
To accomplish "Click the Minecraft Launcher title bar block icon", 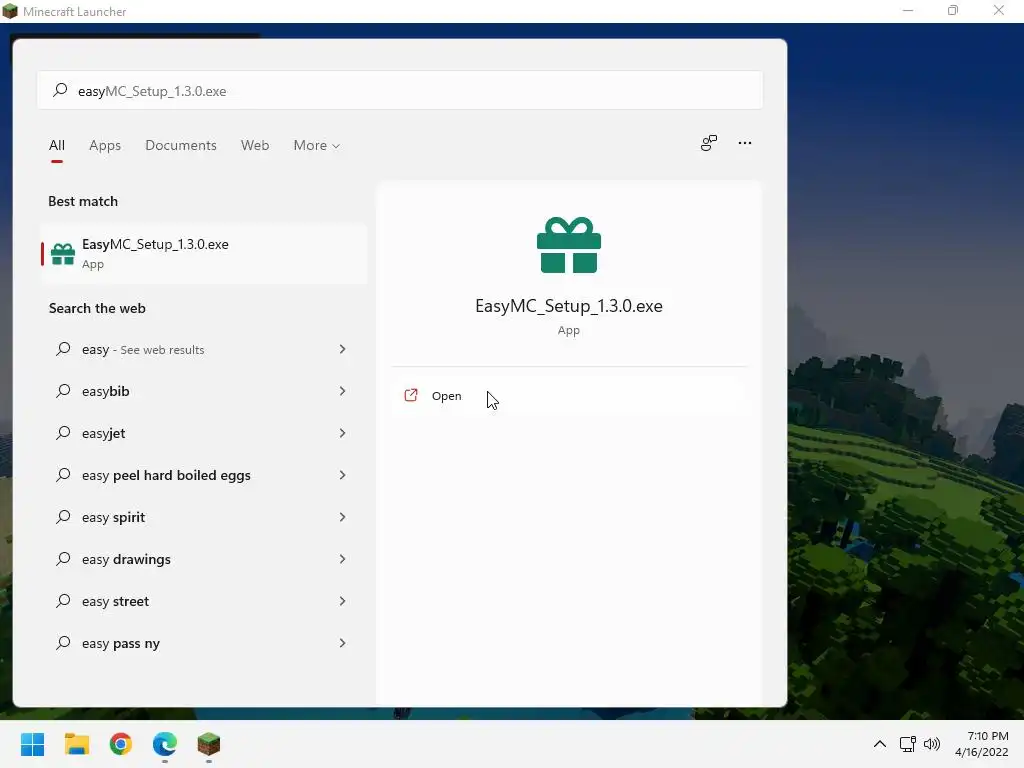I will point(10,11).
